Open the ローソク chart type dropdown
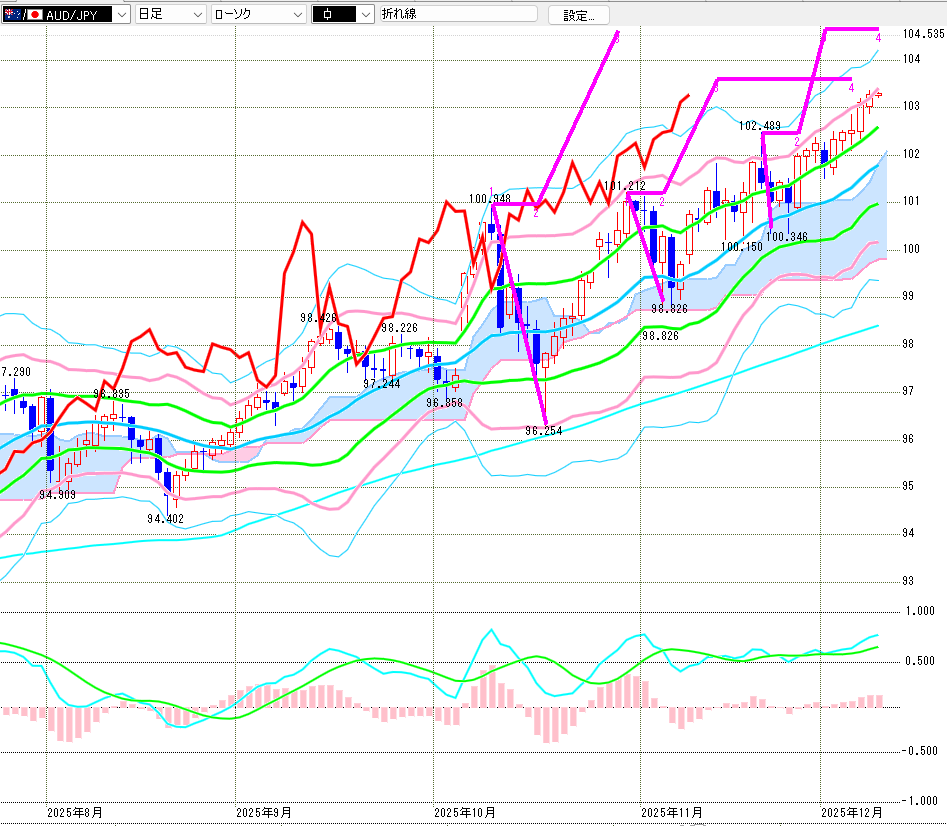Screen dimensions: 947x826 pos(297,15)
